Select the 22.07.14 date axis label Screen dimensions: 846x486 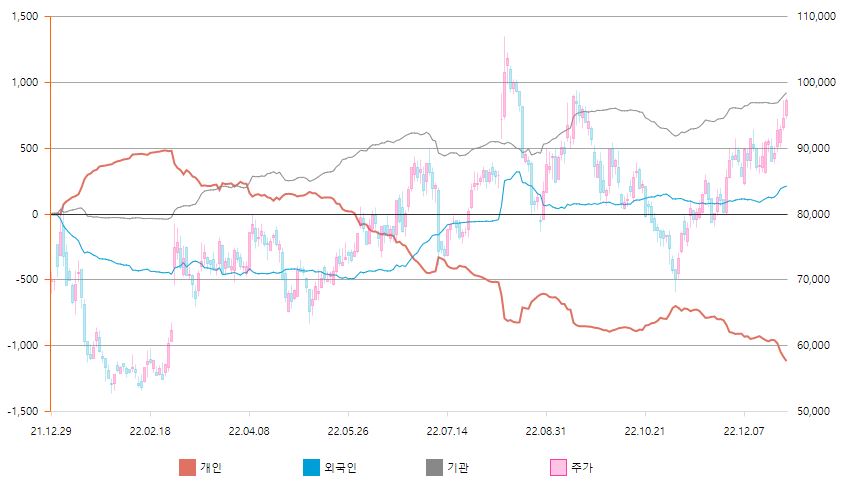click(446, 431)
